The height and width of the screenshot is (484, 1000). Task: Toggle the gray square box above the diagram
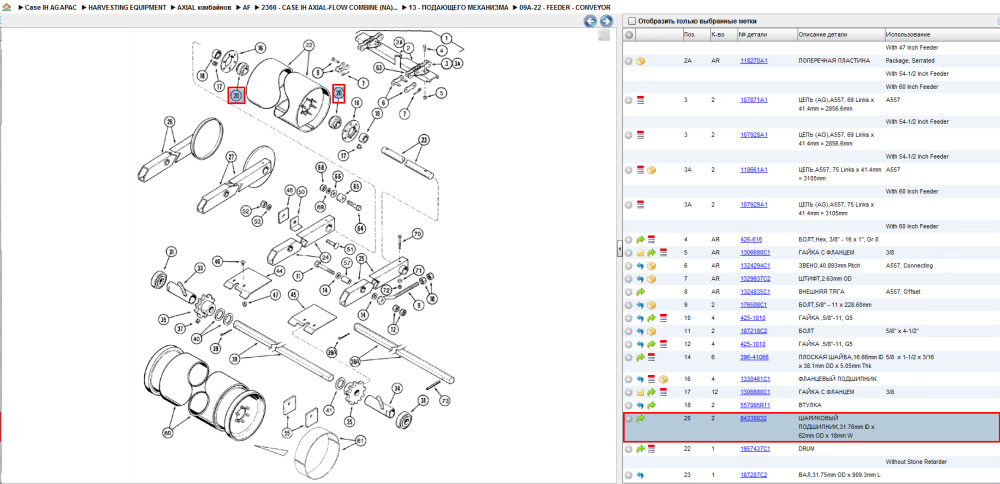[604, 36]
